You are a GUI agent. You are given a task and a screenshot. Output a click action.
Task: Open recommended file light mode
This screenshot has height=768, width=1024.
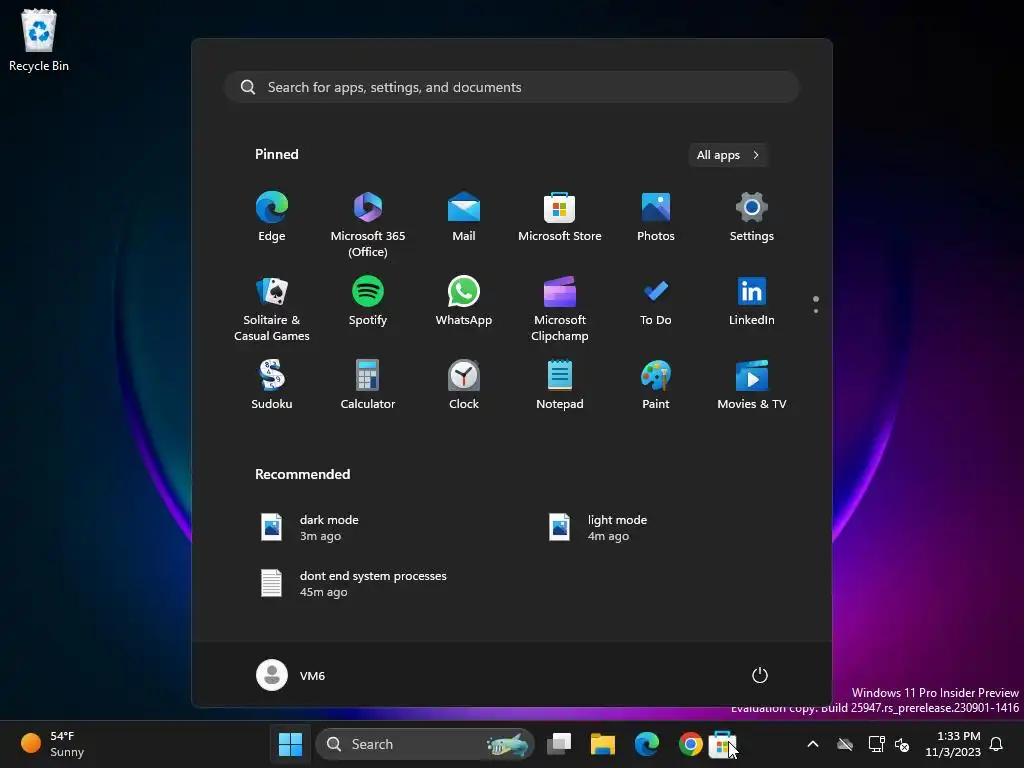coord(598,528)
